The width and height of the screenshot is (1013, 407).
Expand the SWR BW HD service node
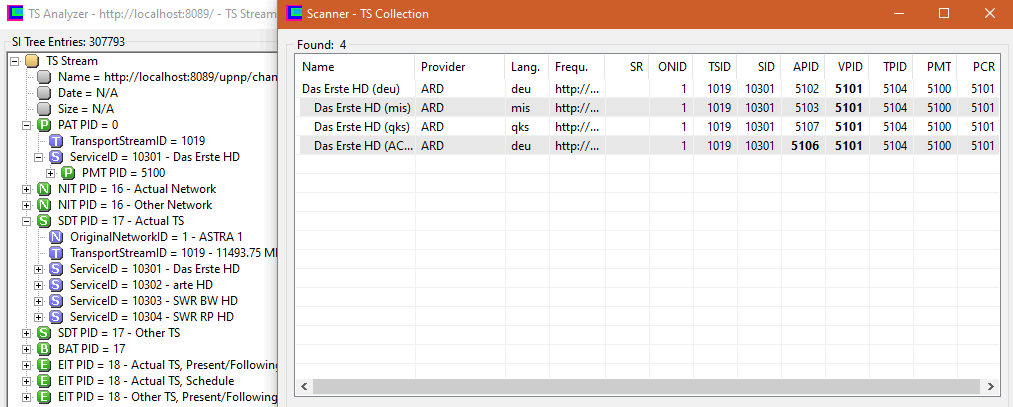tap(38, 301)
